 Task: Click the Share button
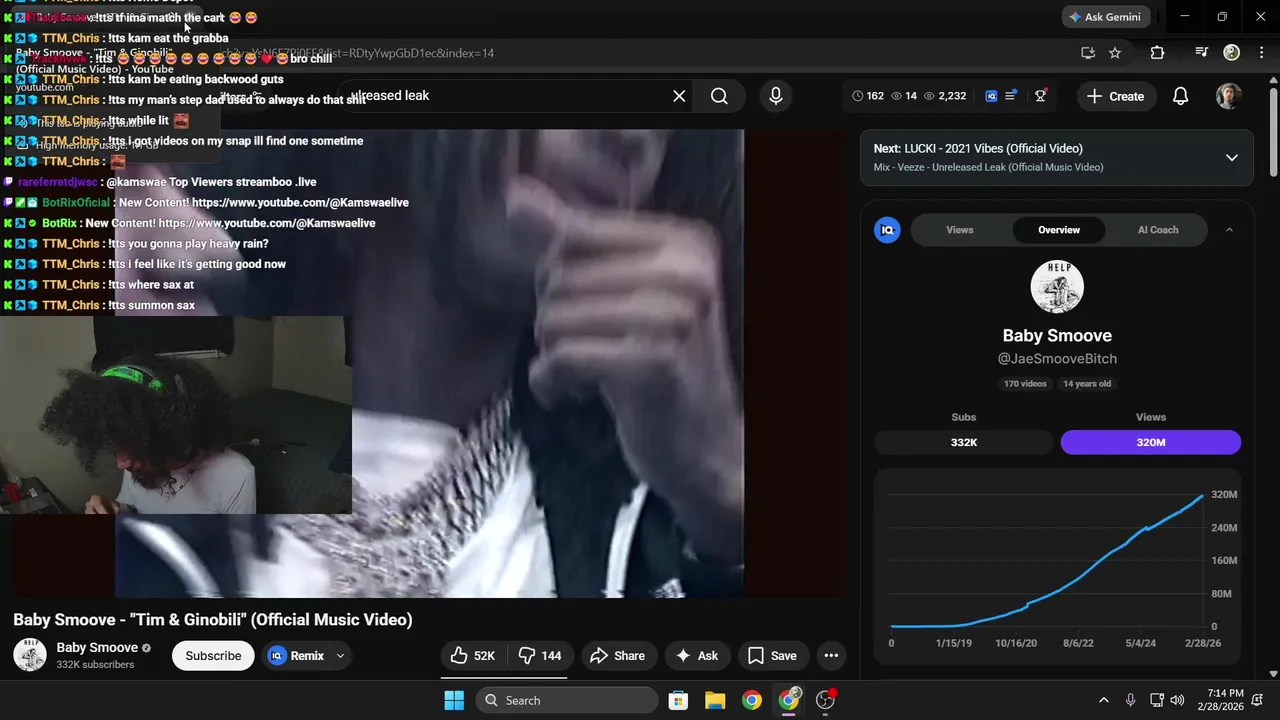coord(618,656)
